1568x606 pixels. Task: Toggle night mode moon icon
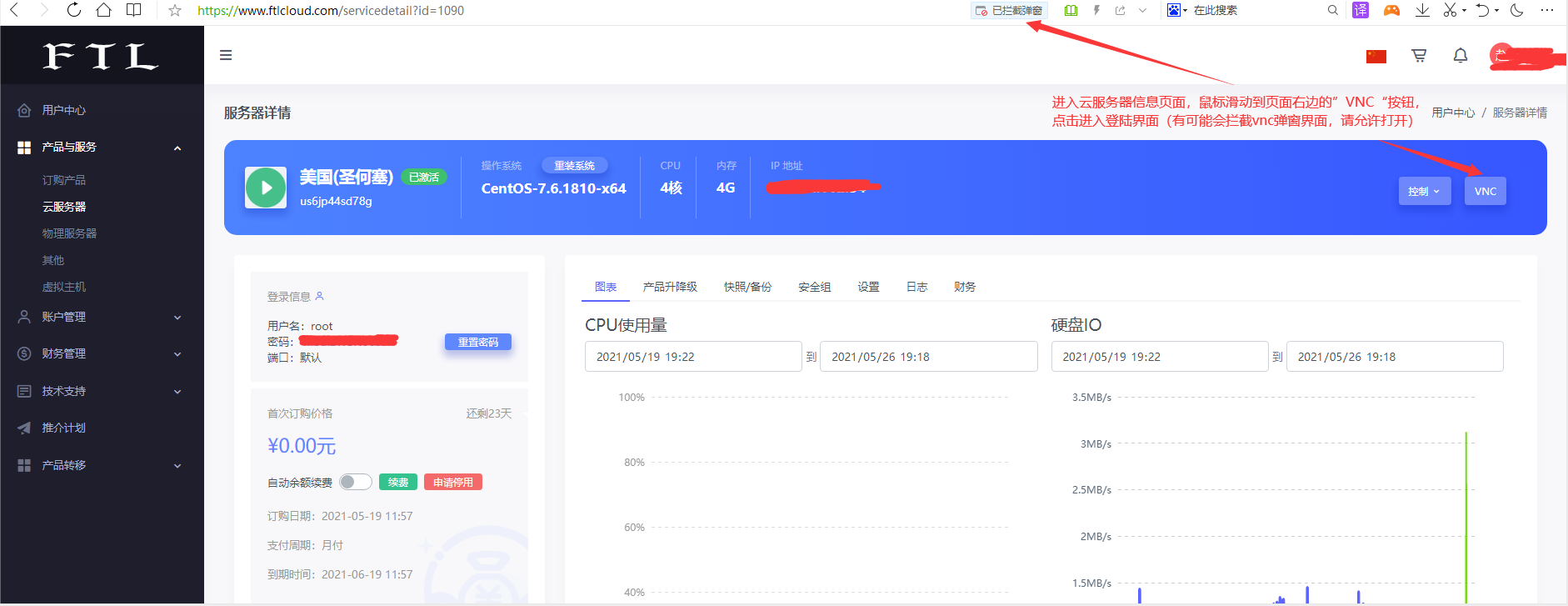click(x=1516, y=10)
